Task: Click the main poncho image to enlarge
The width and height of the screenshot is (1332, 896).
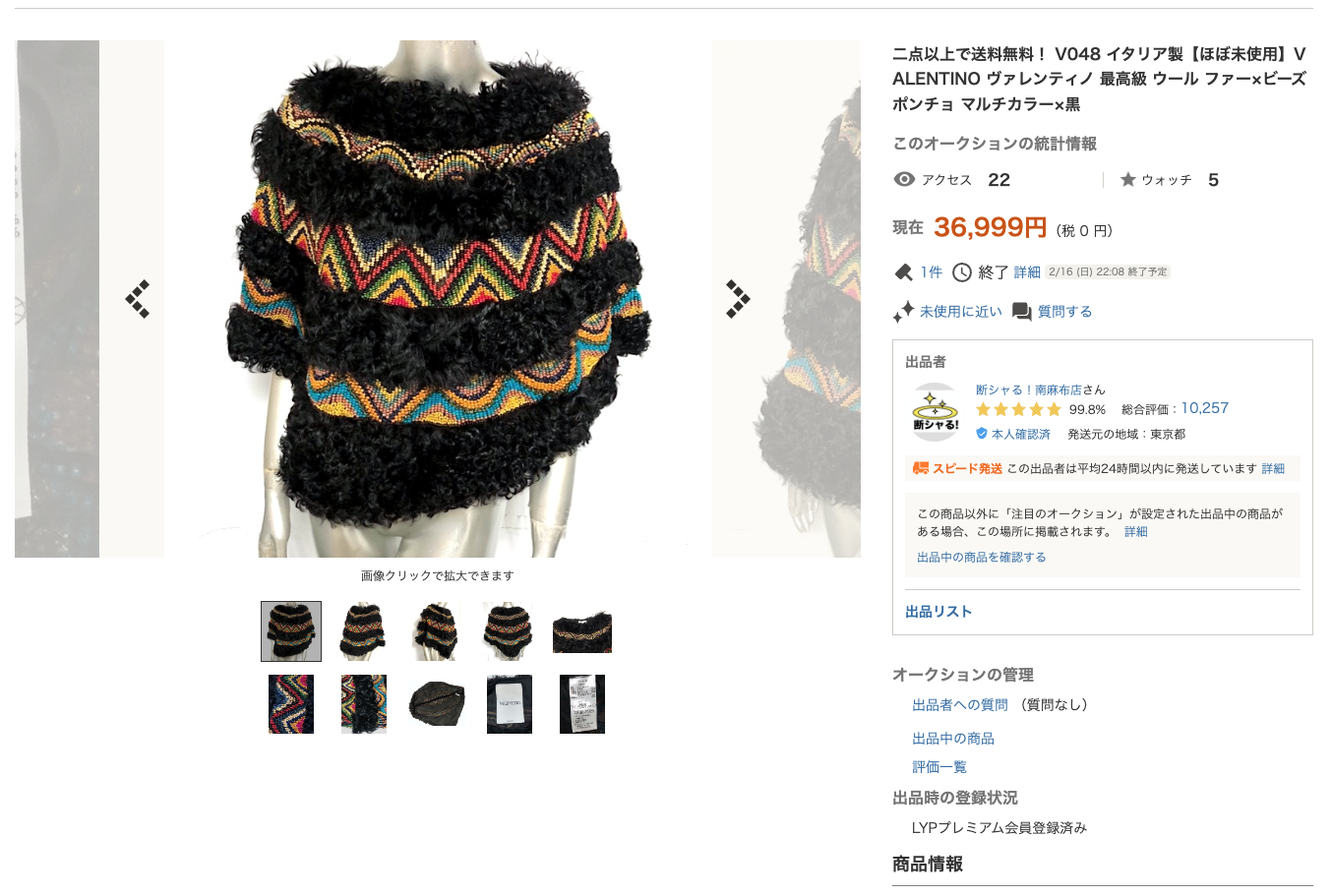Action: click(x=438, y=299)
